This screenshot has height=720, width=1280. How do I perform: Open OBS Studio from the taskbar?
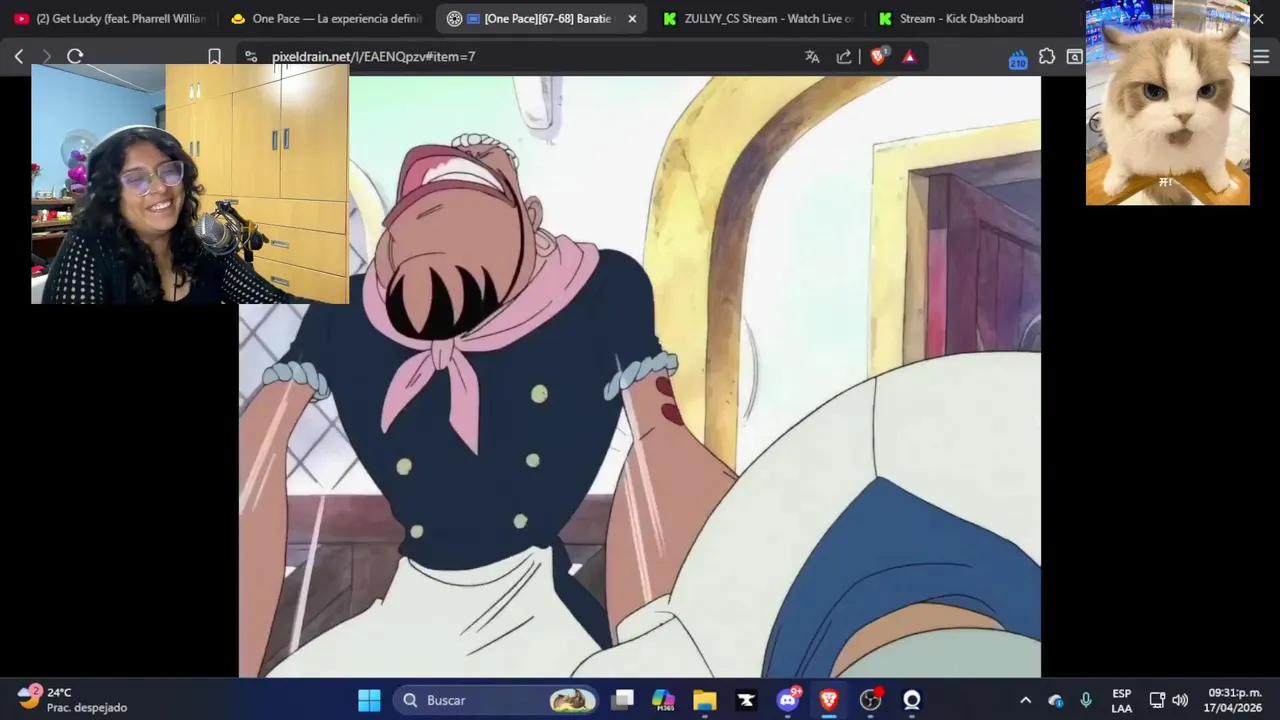(x=871, y=700)
